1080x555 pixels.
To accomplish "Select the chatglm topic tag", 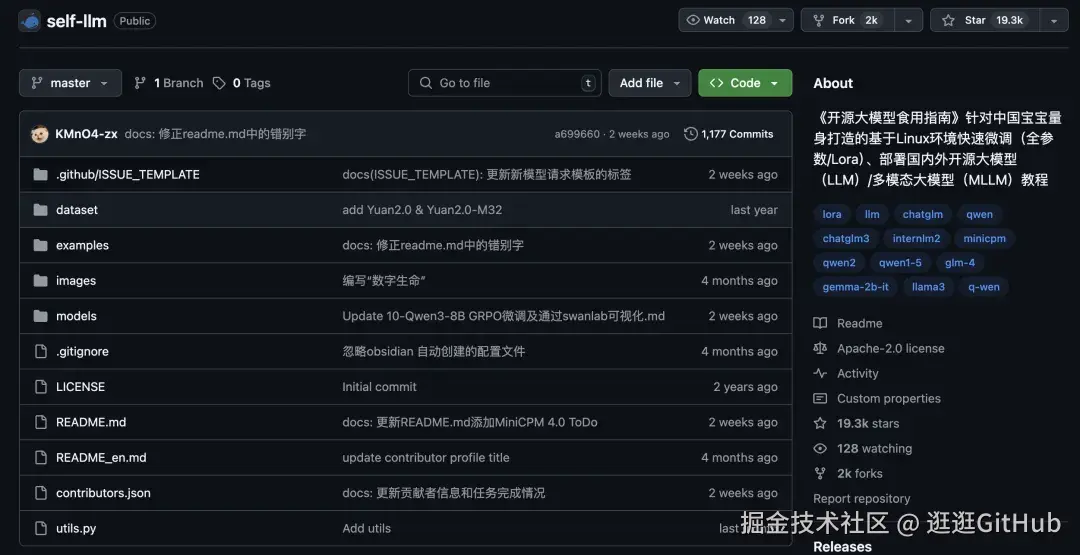I will coord(922,214).
